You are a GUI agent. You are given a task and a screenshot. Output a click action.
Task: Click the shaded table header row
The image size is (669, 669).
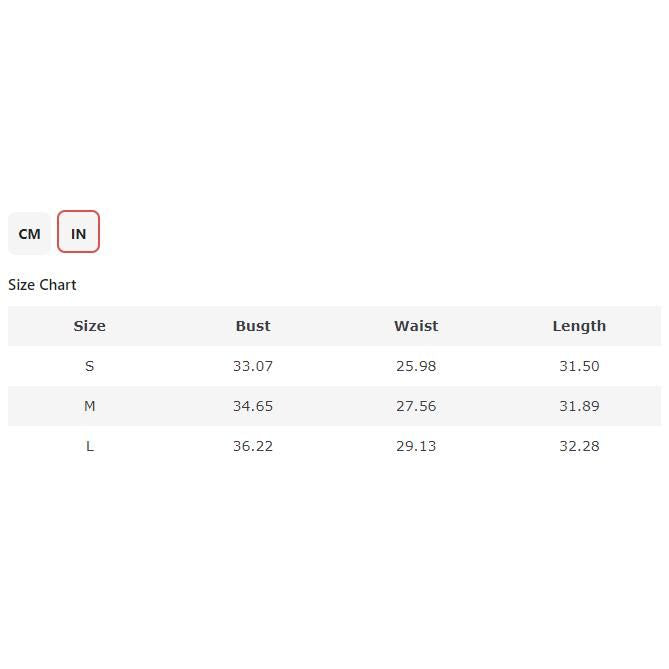[334, 326]
